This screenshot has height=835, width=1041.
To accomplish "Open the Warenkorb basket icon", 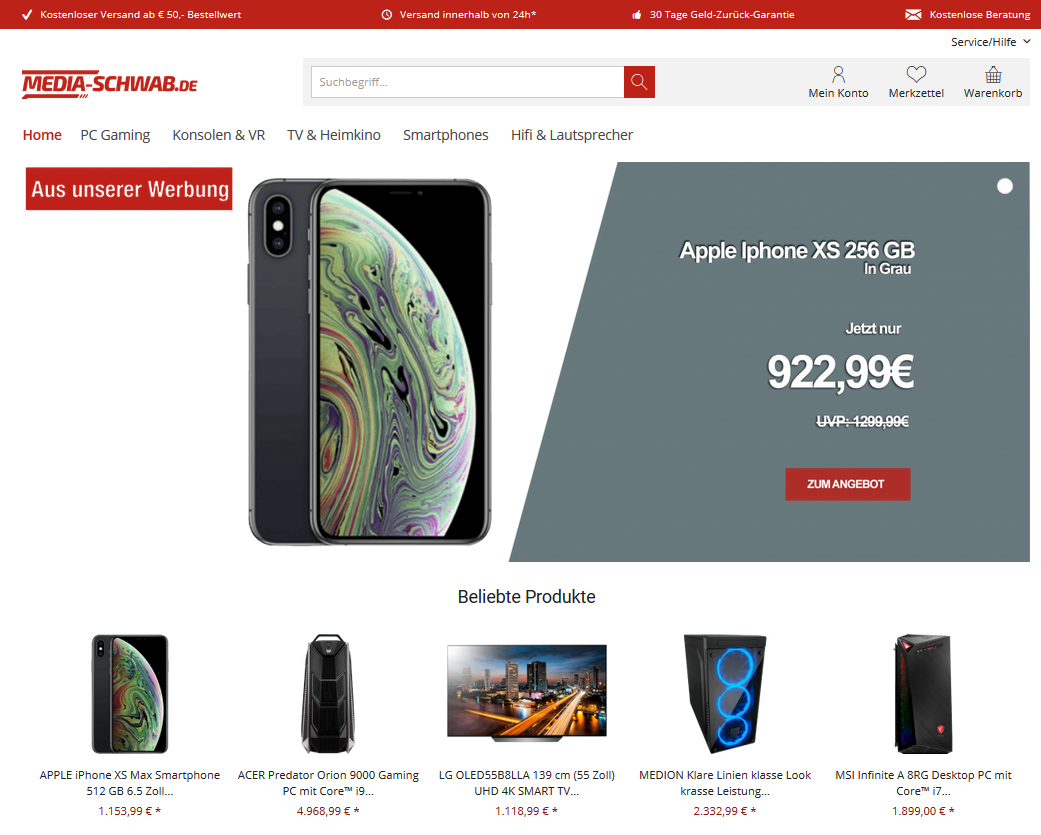I will point(993,74).
